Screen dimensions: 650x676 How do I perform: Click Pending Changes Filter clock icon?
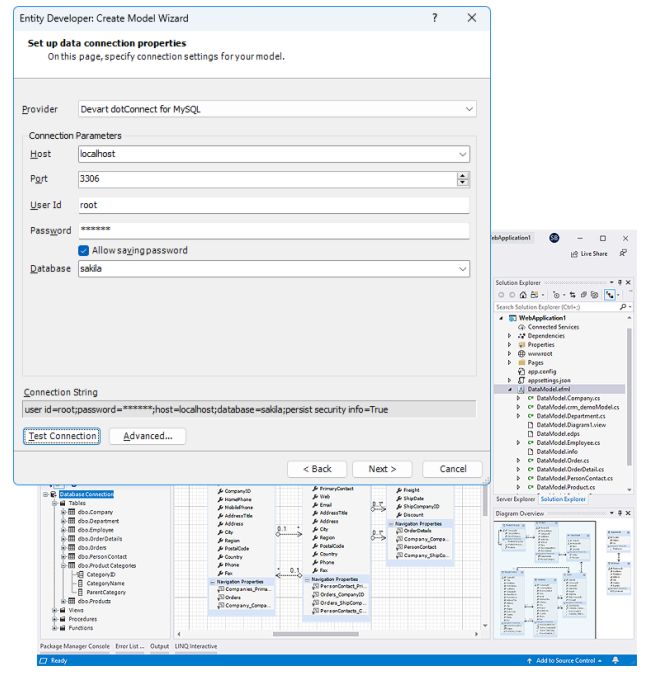[x=556, y=295]
